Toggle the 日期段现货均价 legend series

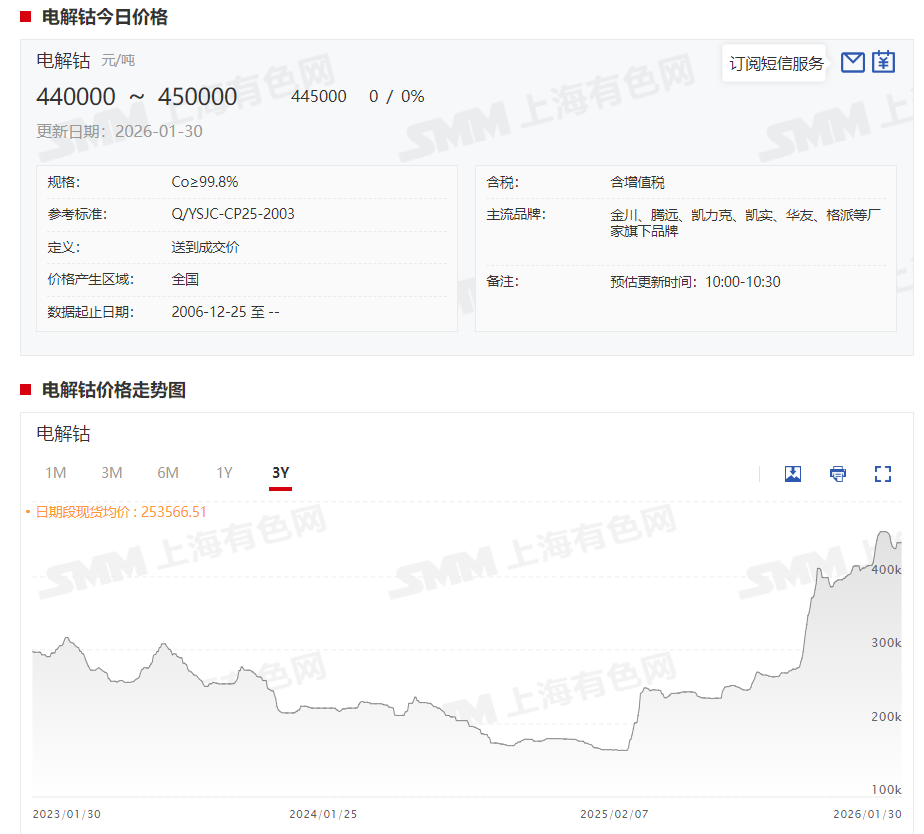pyautogui.click(x=120, y=512)
